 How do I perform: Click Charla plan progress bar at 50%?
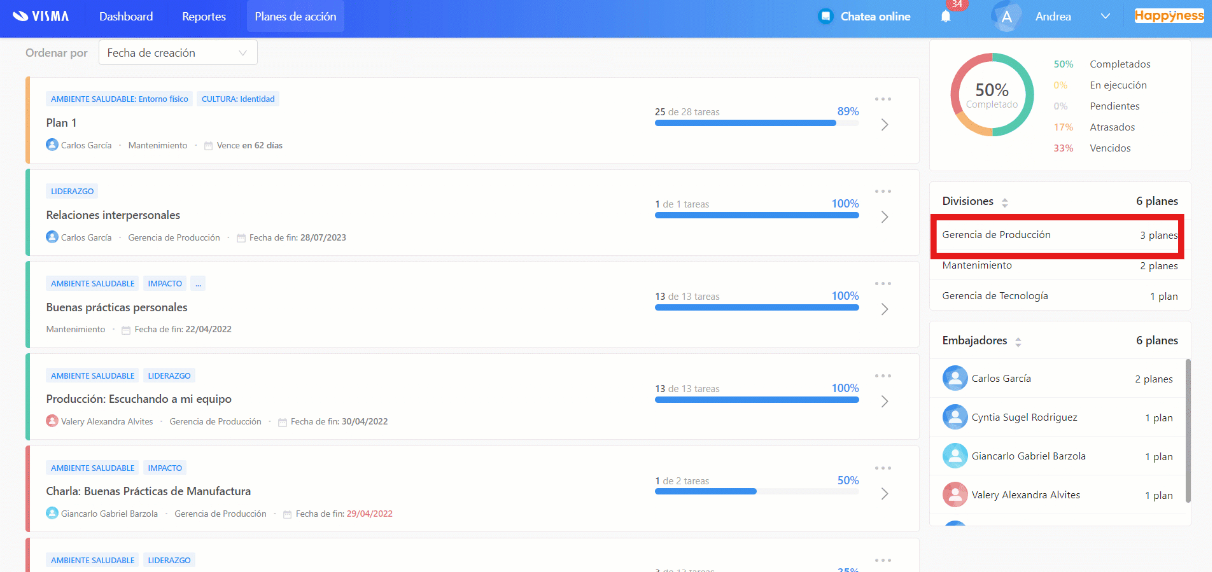757,491
